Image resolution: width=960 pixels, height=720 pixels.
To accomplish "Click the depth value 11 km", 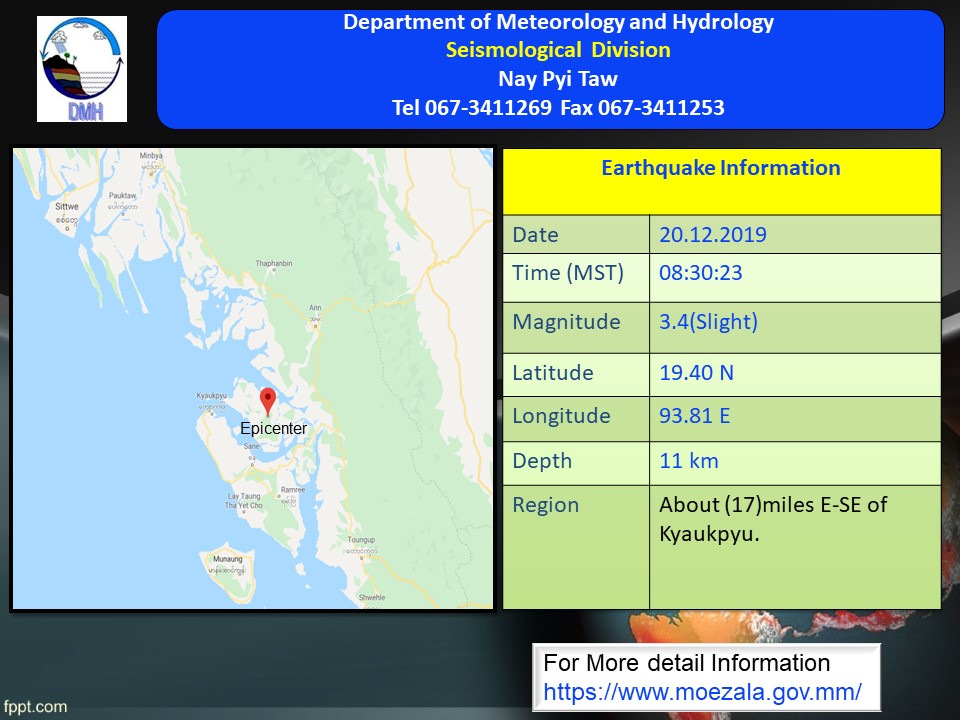I will (688, 461).
